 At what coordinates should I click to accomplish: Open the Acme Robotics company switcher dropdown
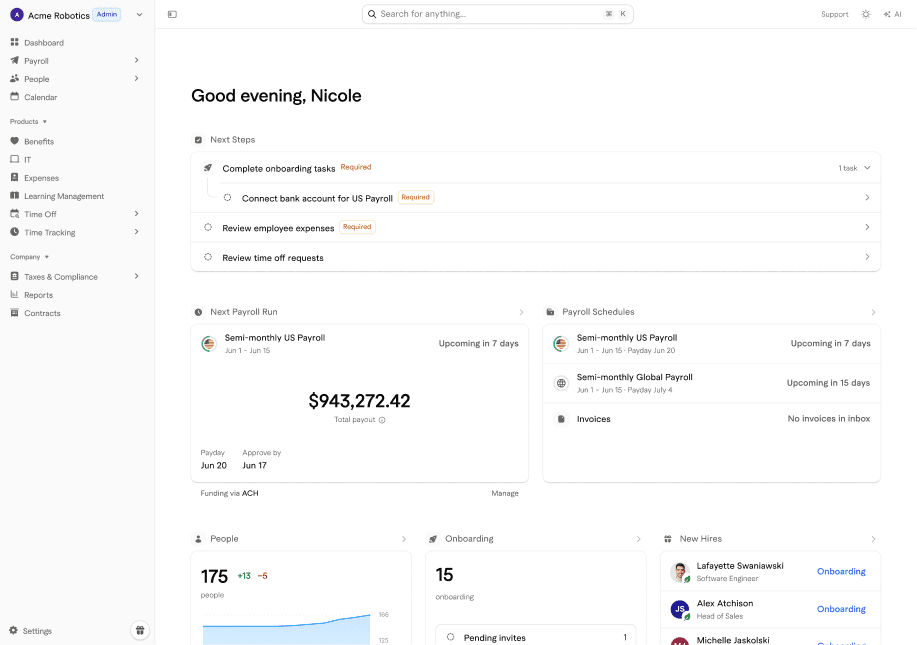(139, 15)
